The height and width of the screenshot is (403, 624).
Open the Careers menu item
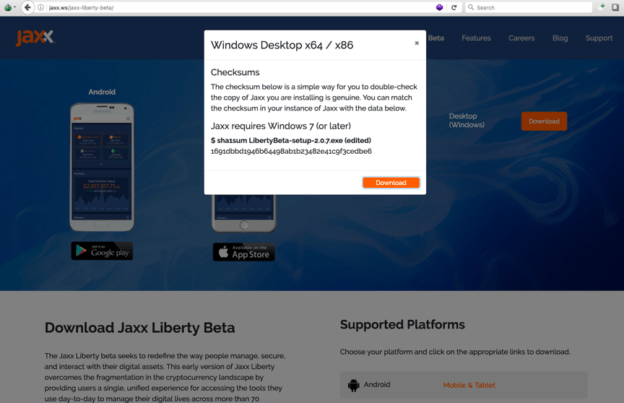521,38
